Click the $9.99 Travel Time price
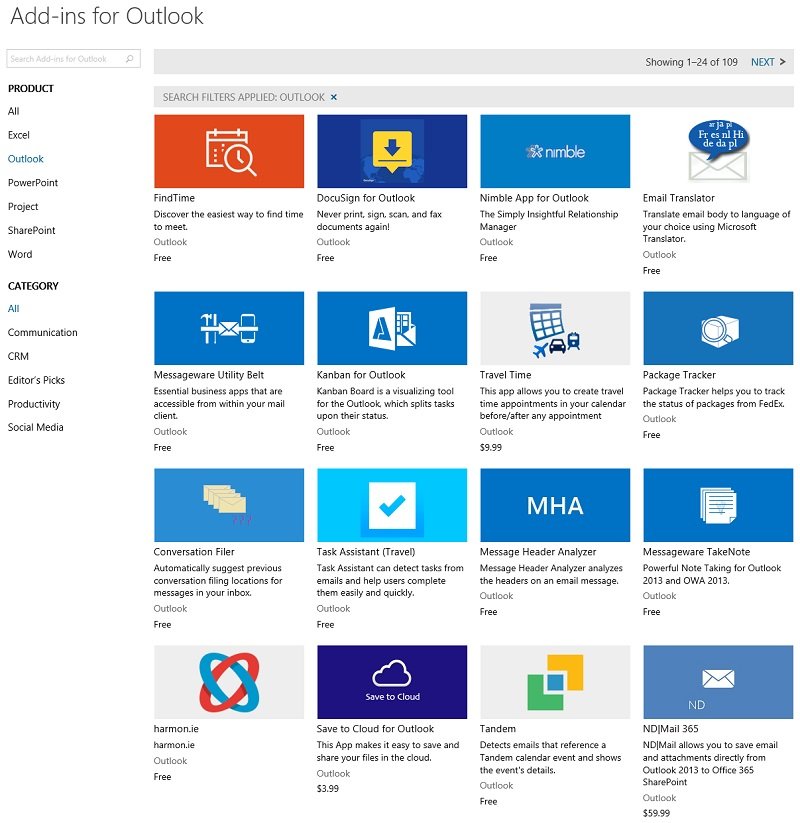The width and height of the screenshot is (800, 823). [491, 448]
